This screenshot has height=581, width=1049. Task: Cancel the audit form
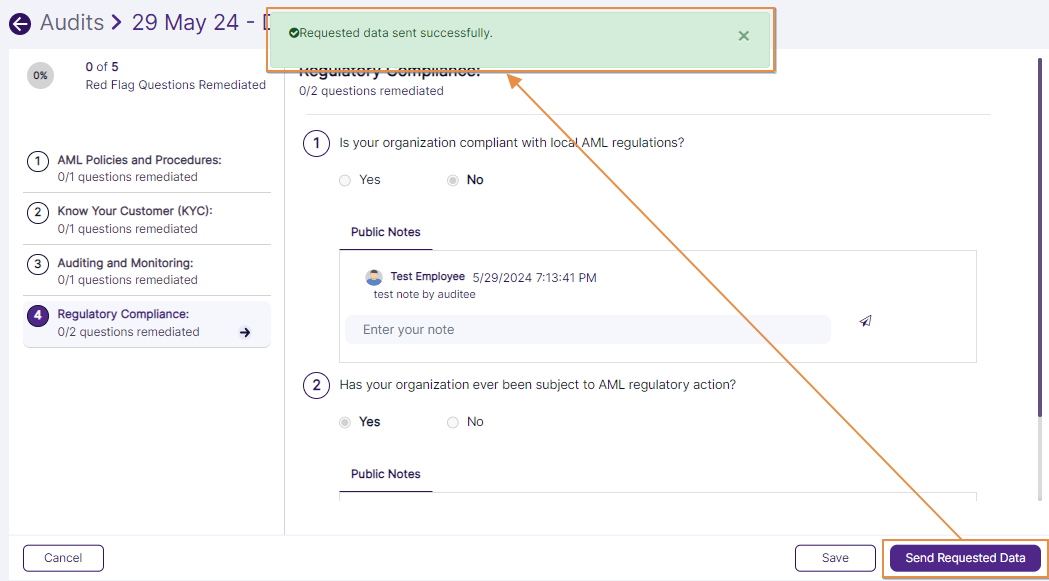pyautogui.click(x=63, y=558)
